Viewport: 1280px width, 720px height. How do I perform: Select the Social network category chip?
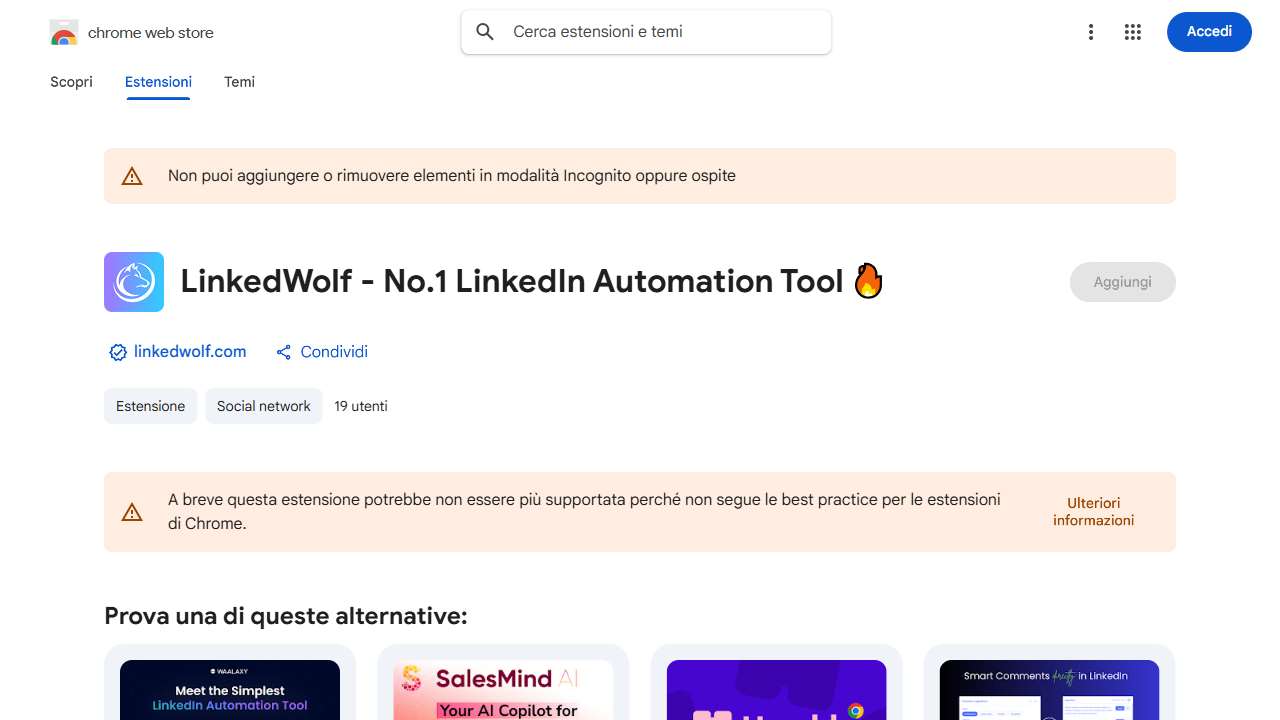point(263,406)
